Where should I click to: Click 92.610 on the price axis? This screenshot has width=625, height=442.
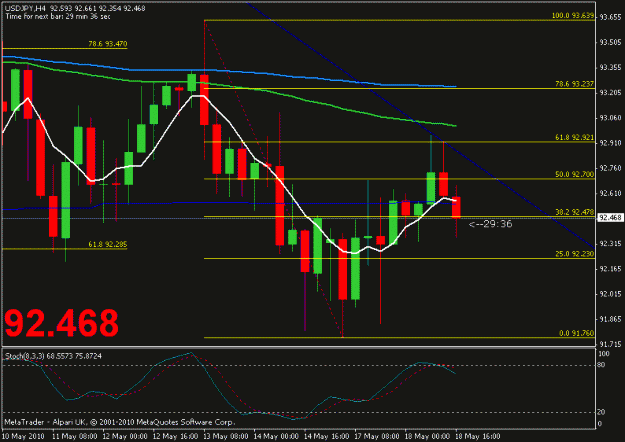[610, 193]
